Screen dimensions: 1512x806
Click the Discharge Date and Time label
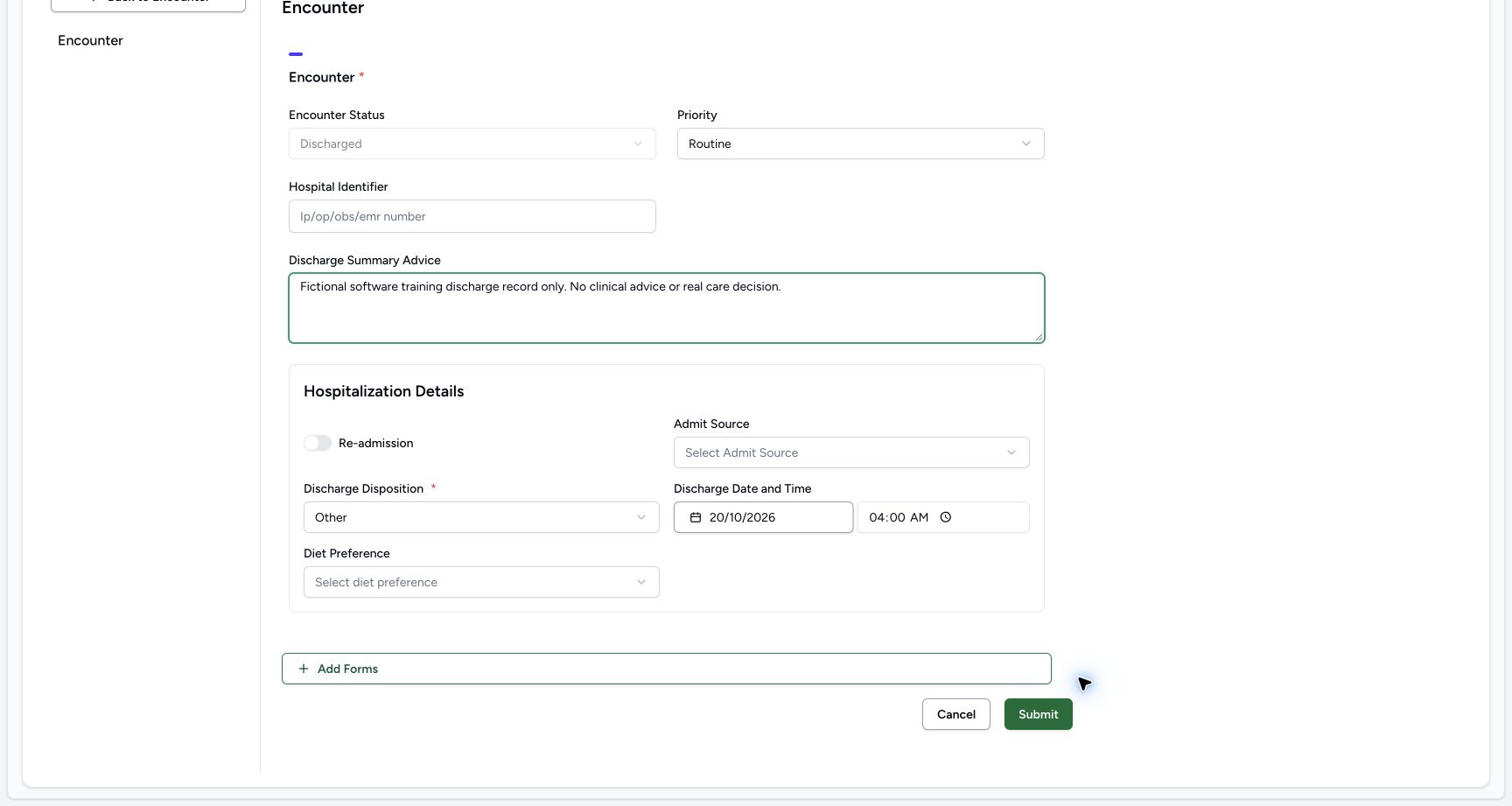[x=743, y=488]
